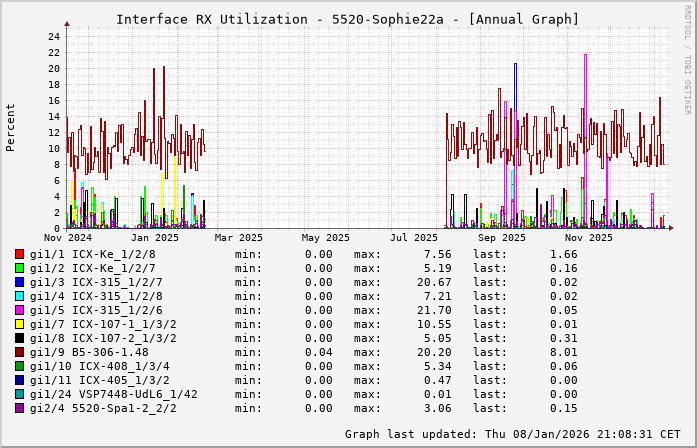This screenshot has width=697, height=448.
Task: Select the black gi1/8 legend swatch
Action: [x=20, y=338]
